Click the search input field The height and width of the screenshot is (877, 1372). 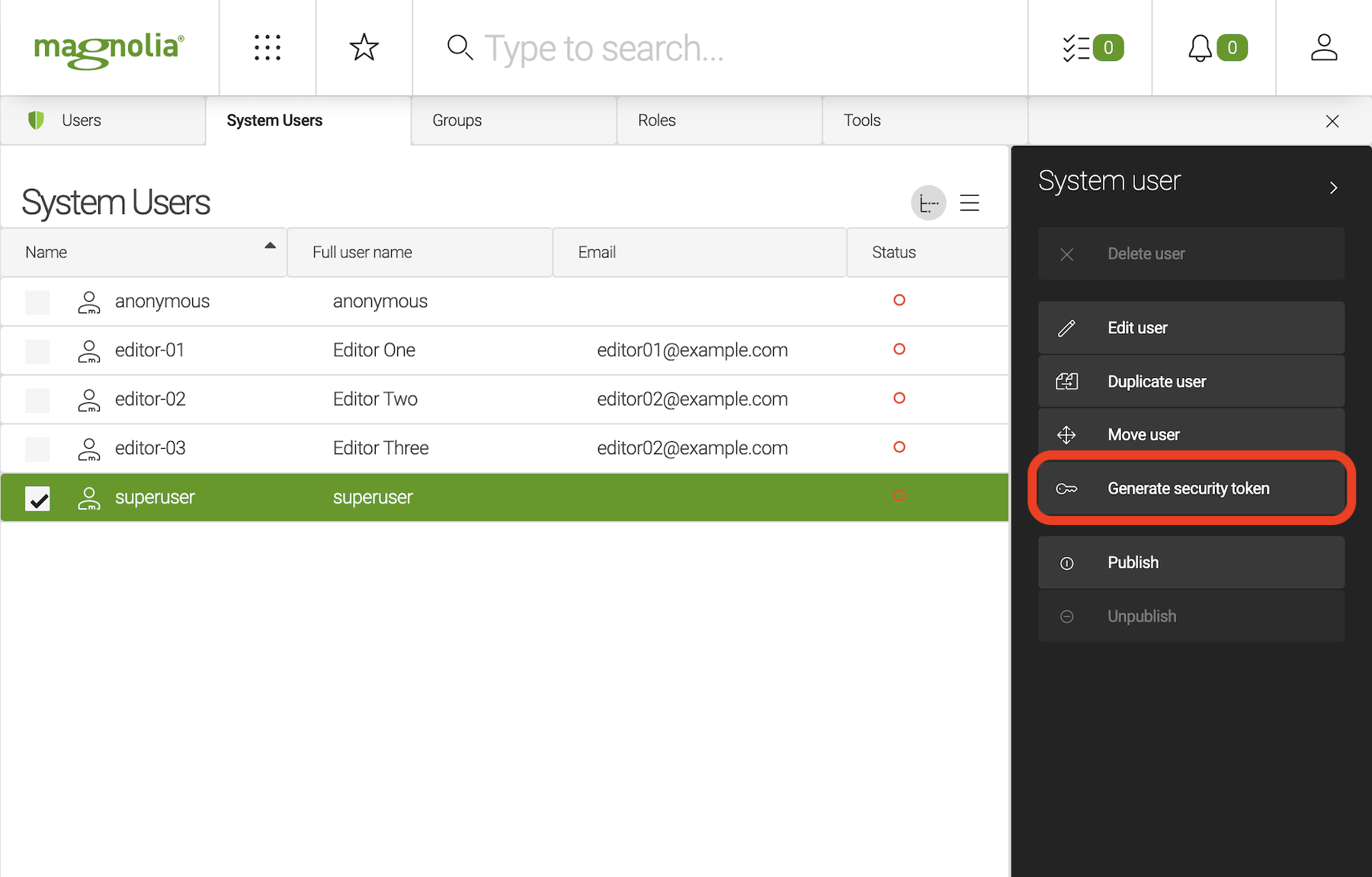tap(602, 49)
